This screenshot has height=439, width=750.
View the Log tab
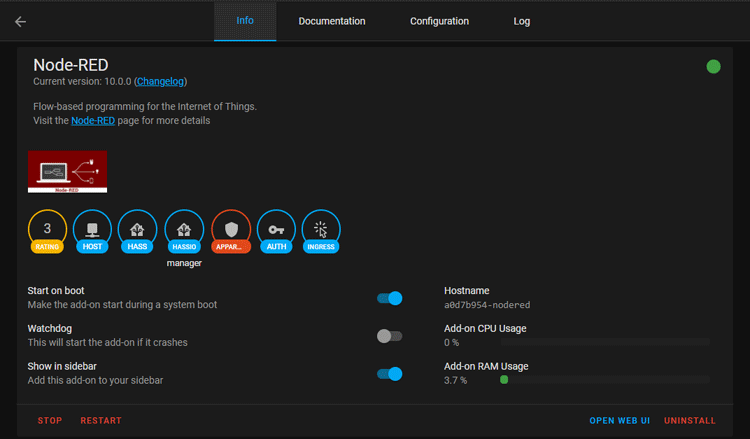(x=522, y=21)
